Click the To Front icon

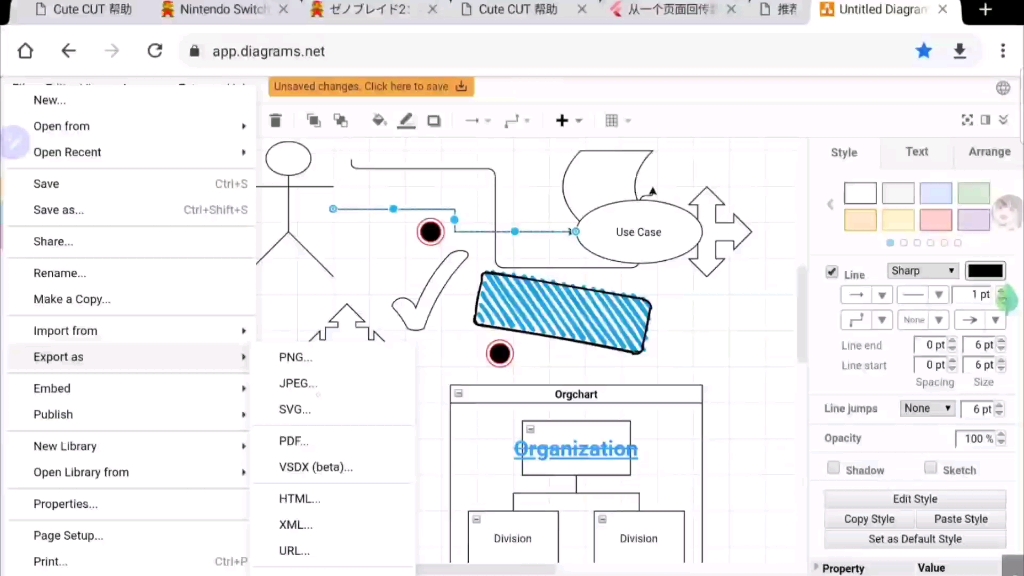point(313,120)
